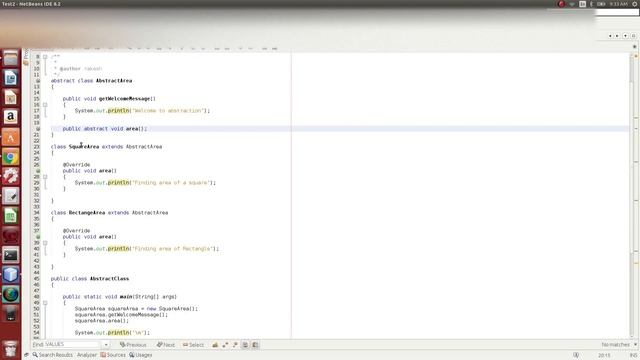
Task: Open the Terminal dock icon
Action: click(11, 255)
